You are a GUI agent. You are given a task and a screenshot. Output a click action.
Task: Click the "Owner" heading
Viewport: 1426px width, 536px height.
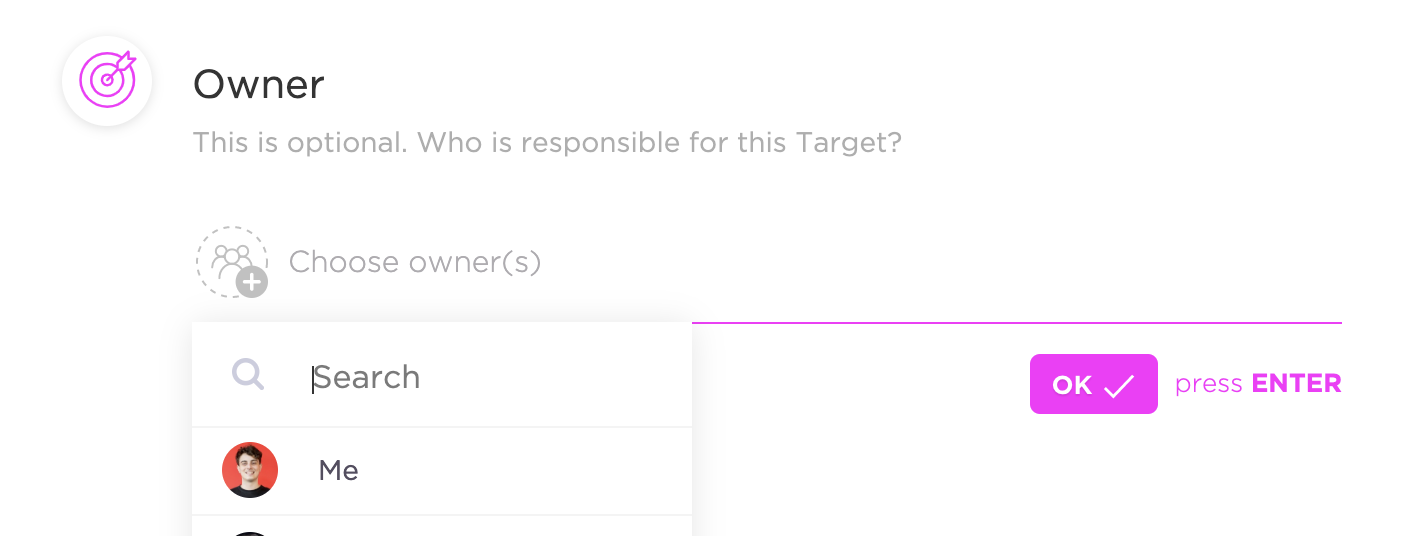[259, 85]
